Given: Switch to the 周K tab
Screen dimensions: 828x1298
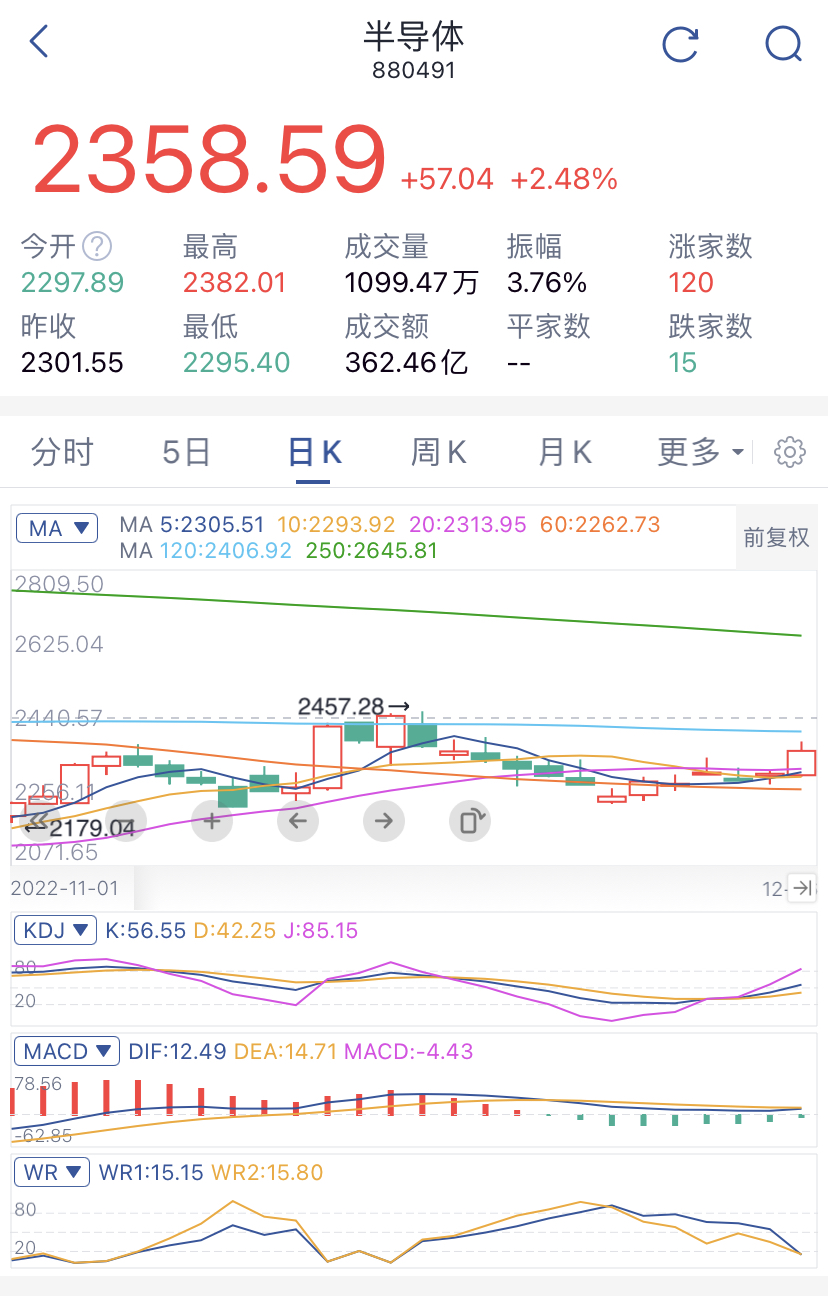Looking at the screenshot, I should click(x=438, y=452).
